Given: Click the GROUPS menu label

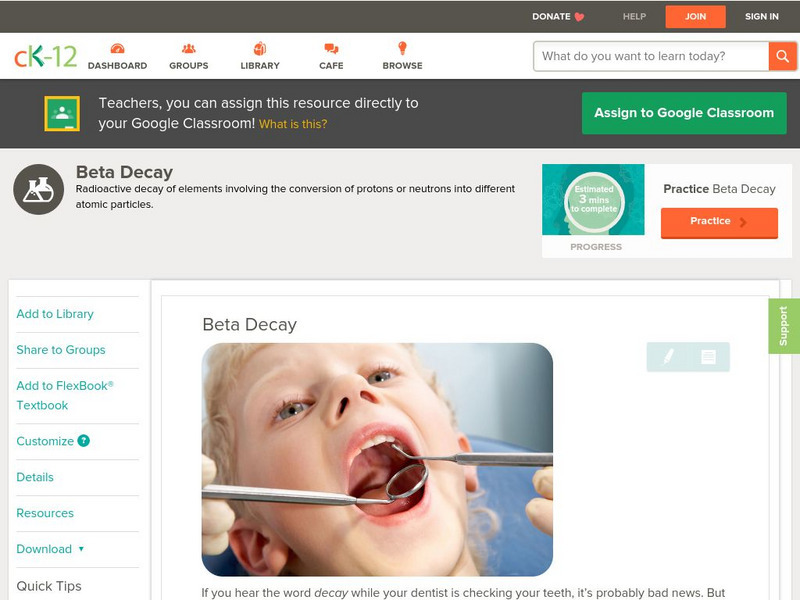Looking at the screenshot, I should coord(189,66).
